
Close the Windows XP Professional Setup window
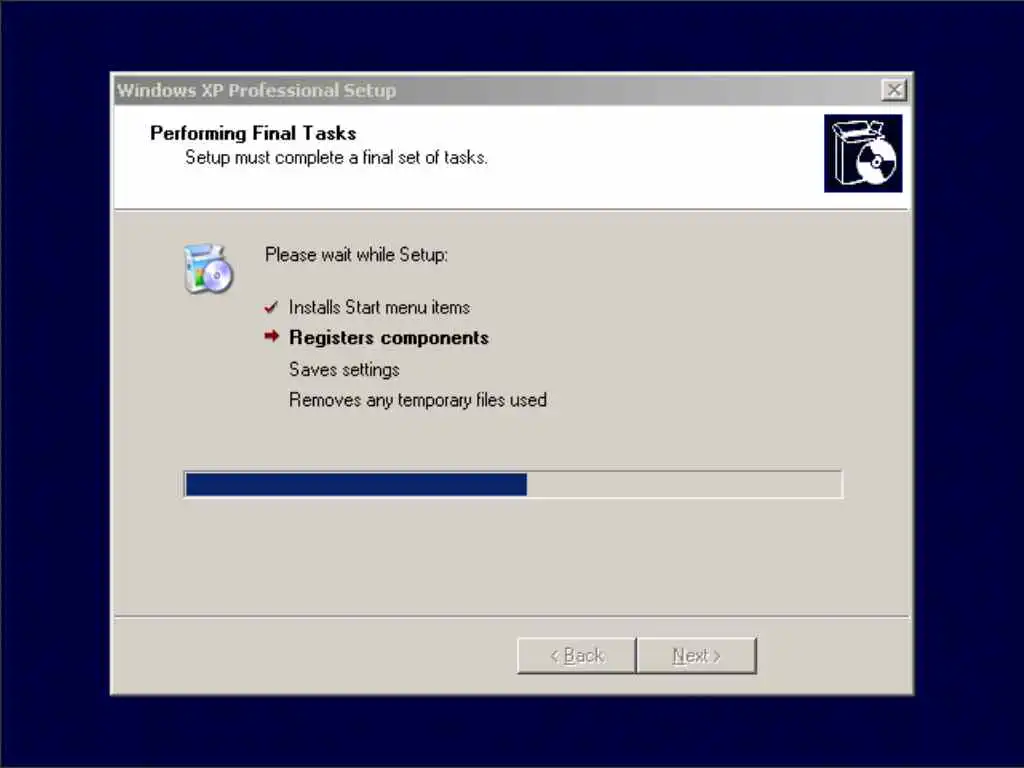coord(893,89)
